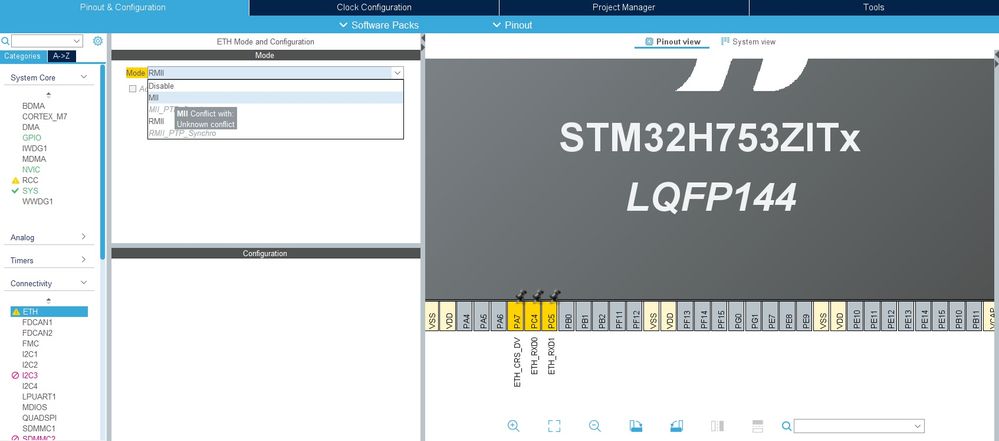Select MDIOS peripheral

point(34,407)
